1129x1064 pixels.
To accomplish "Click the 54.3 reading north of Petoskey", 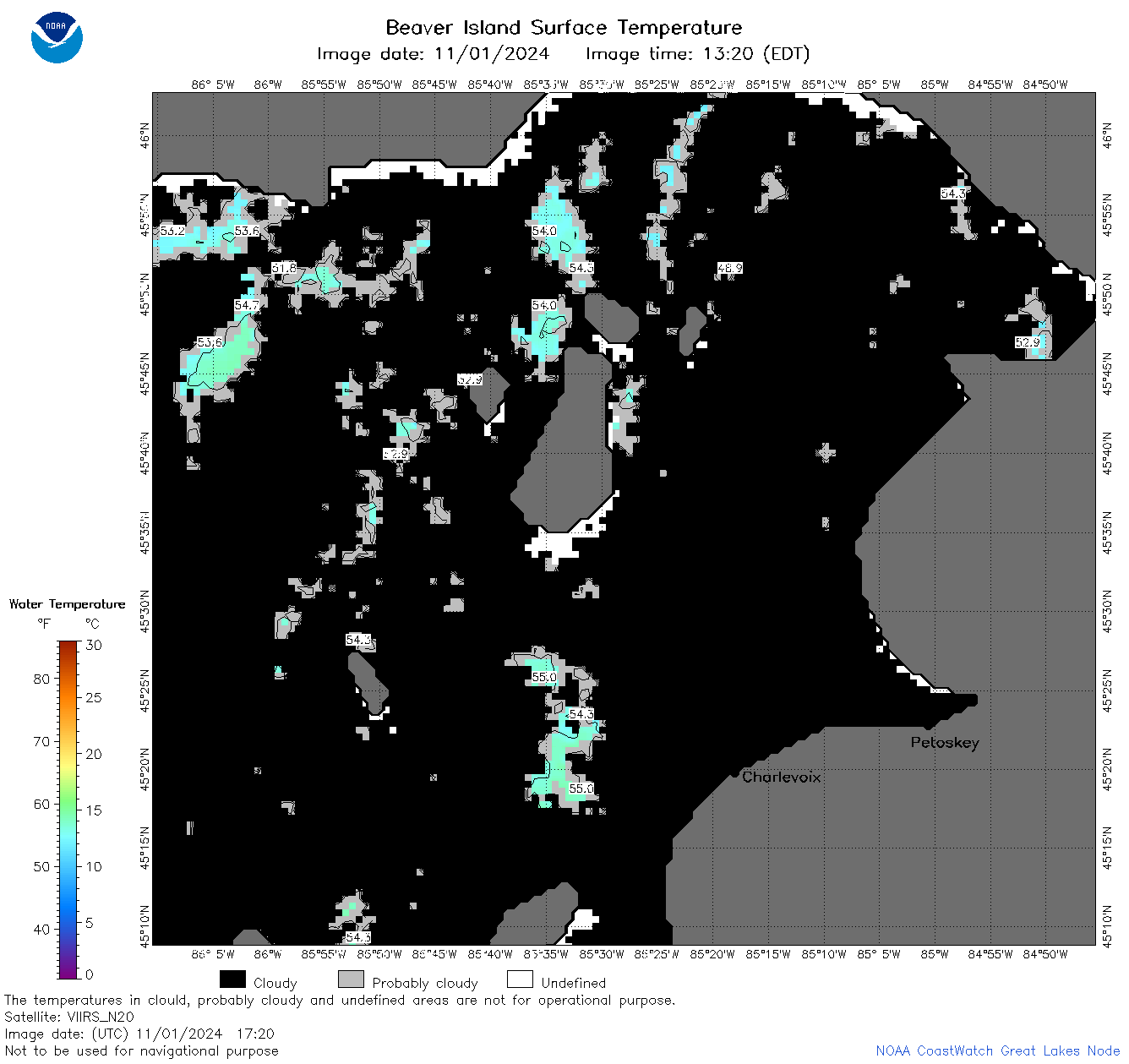I will tap(953, 194).
